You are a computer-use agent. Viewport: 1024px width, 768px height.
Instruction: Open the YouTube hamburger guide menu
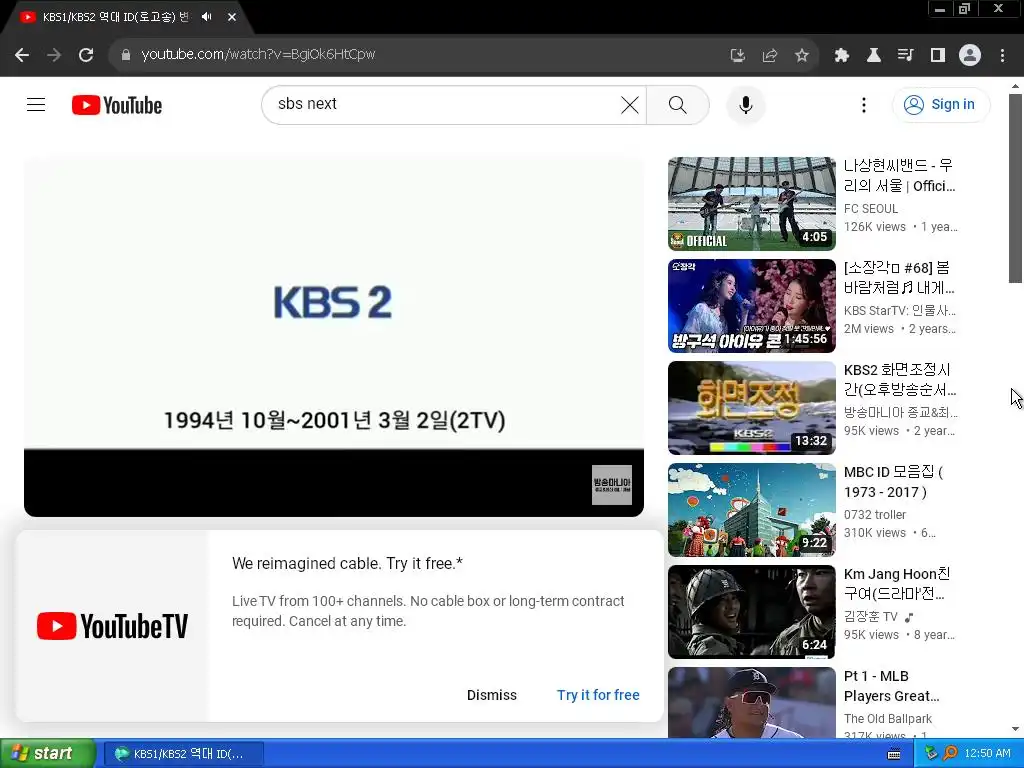[36, 104]
